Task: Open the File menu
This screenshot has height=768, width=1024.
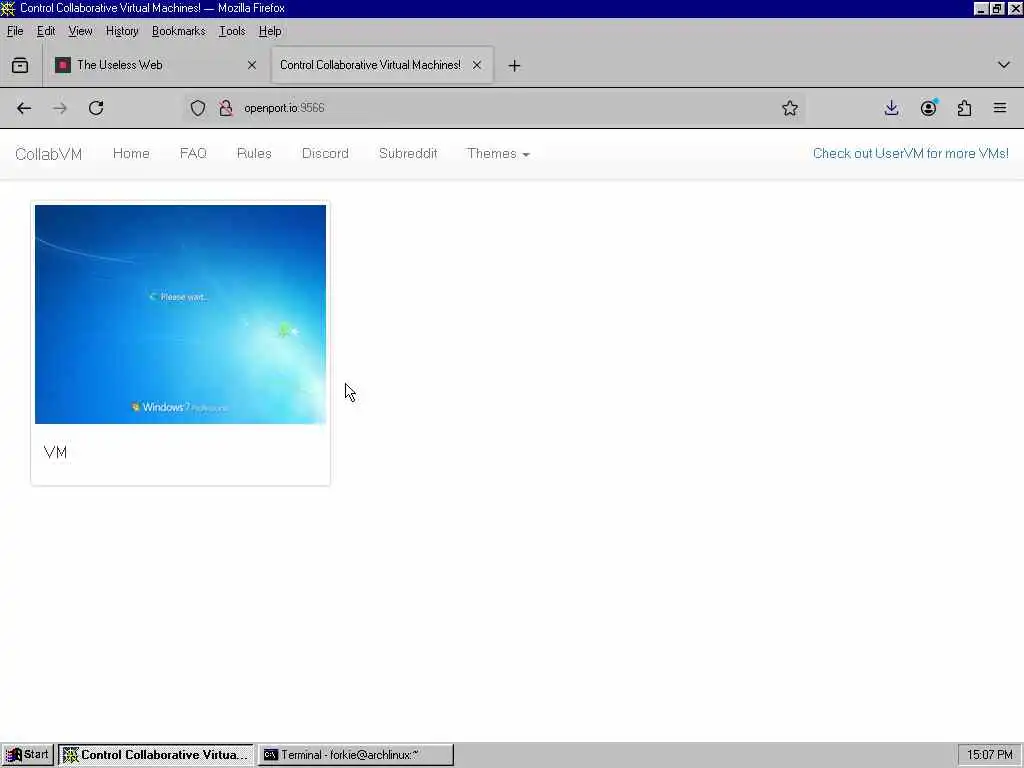Action: click(x=15, y=31)
